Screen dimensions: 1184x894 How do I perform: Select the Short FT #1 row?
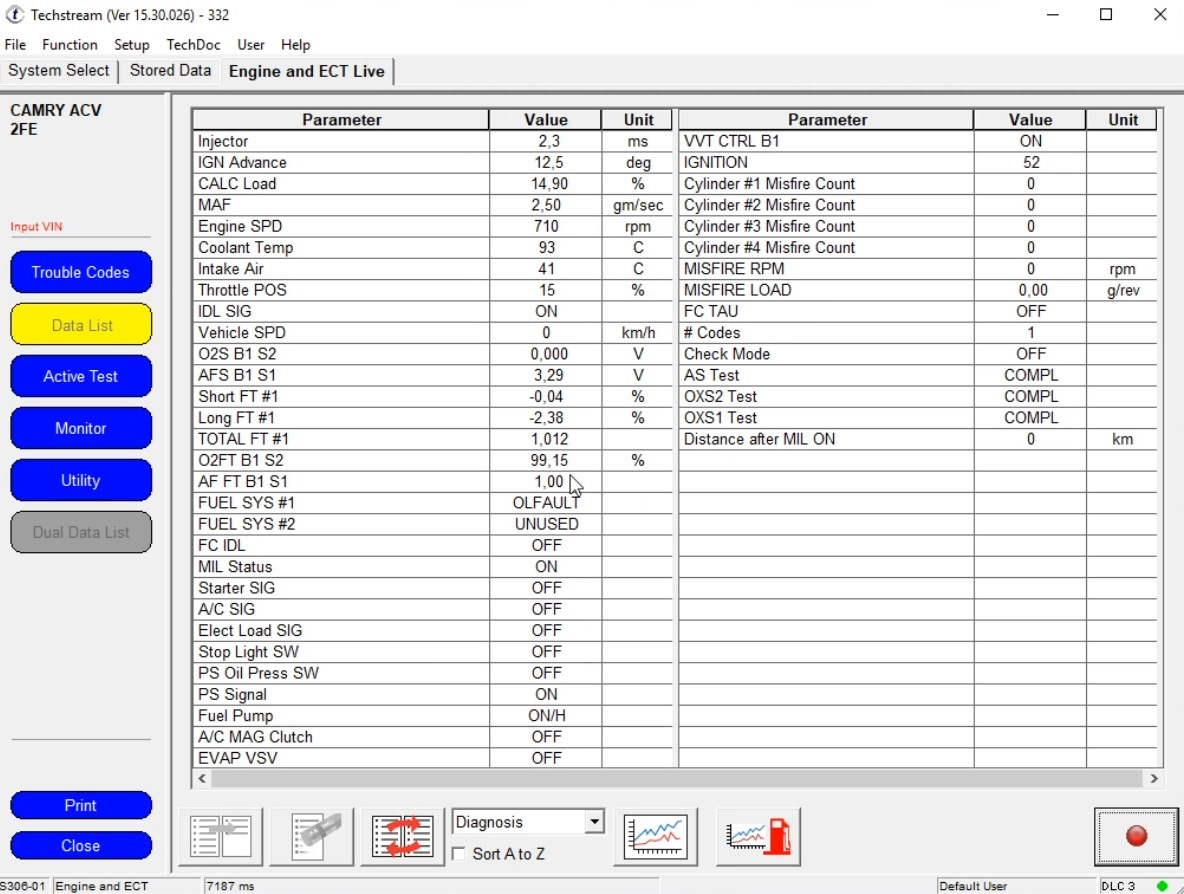(433, 396)
